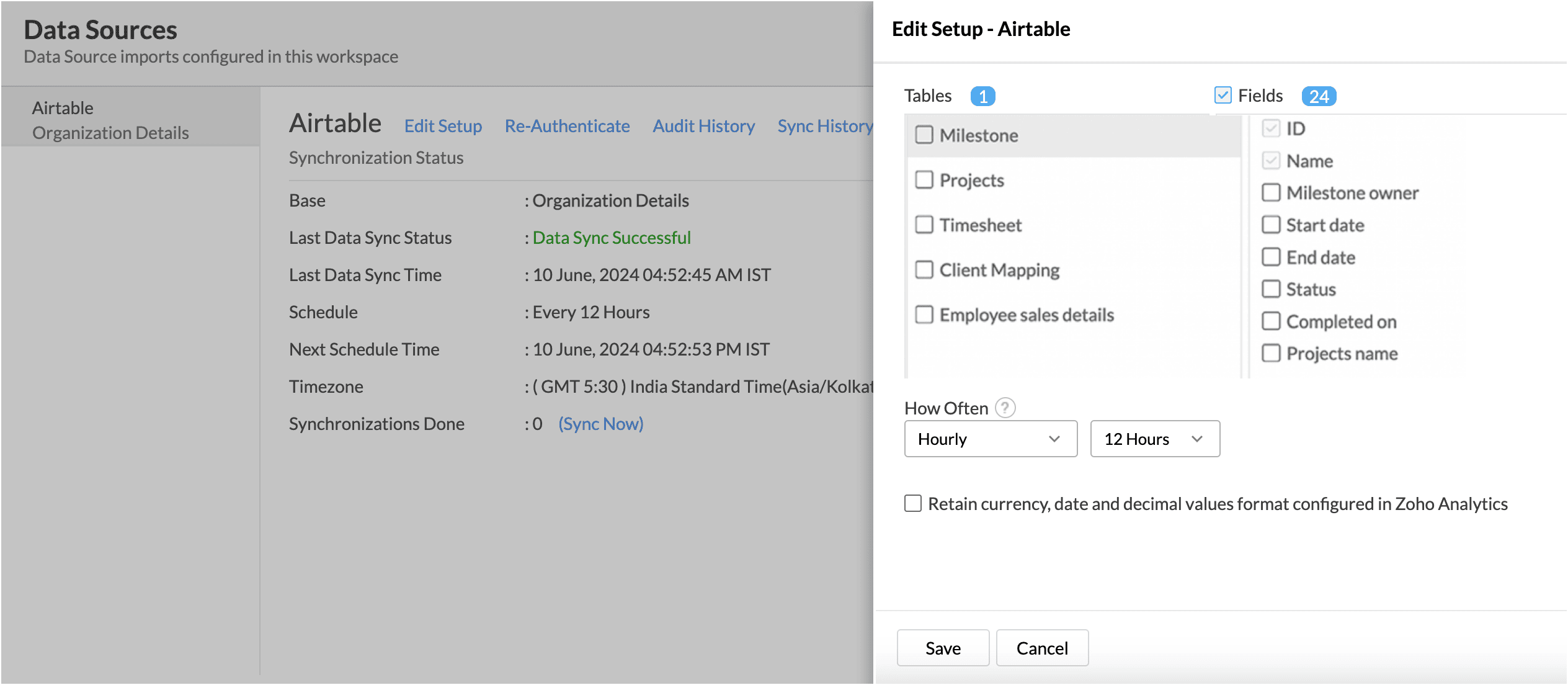Screen dimensions: 1568x685
Task: Click the Cancel button
Action: coord(1042,648)
